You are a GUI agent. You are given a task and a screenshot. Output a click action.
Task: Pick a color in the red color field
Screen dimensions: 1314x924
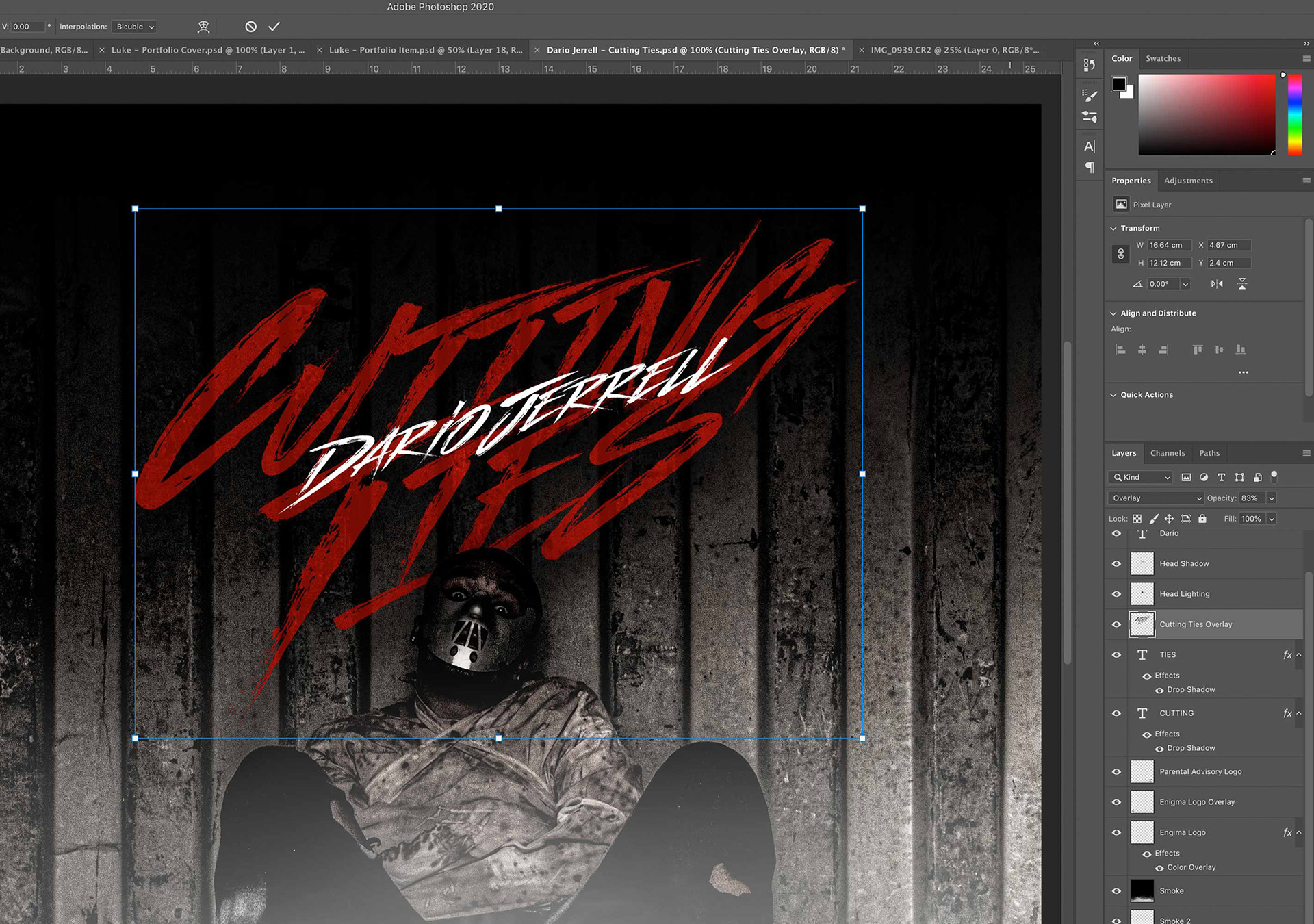point(1207,115)
